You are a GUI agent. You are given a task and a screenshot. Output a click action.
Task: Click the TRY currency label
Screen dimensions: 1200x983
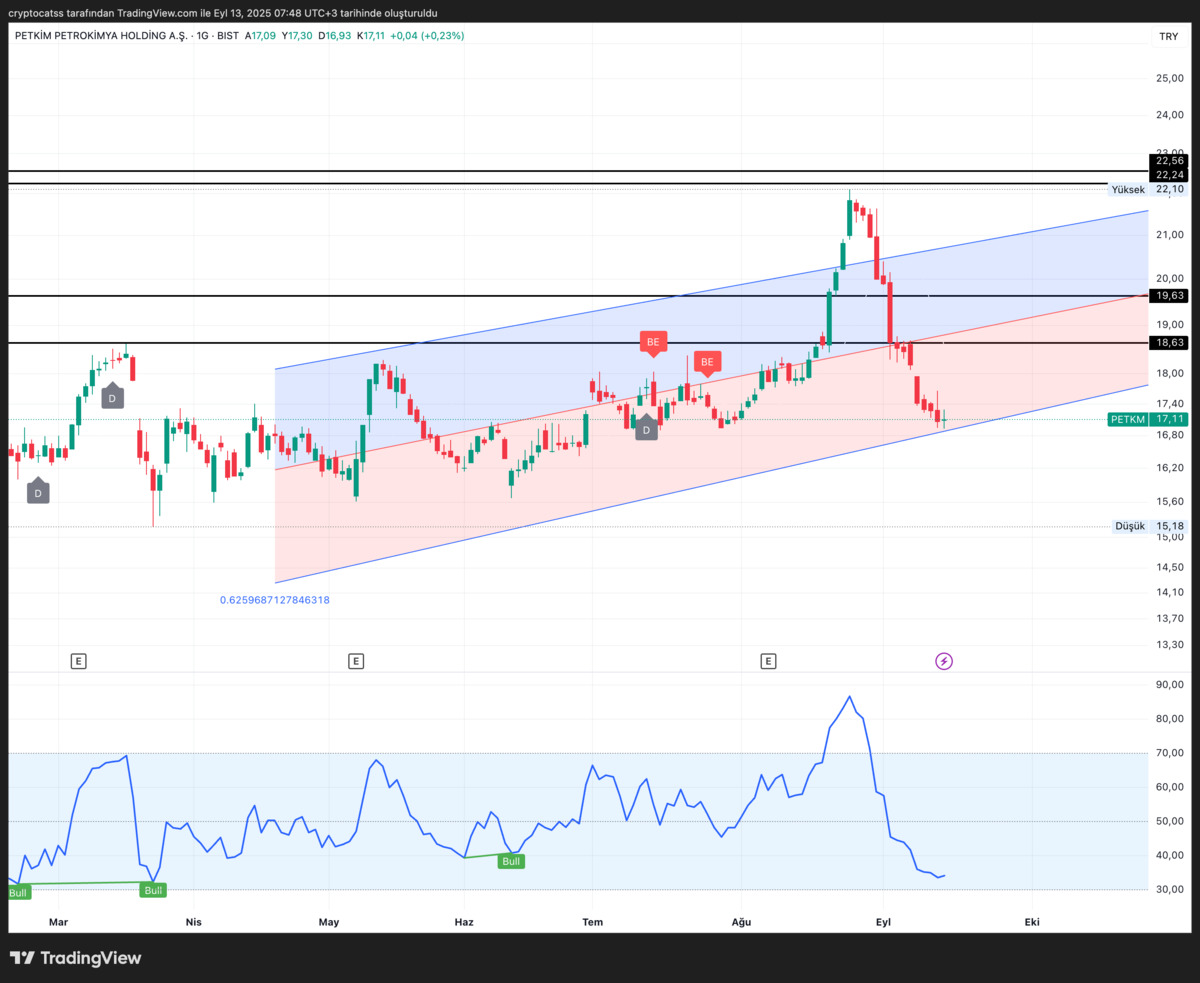[x=1168, y=36]
